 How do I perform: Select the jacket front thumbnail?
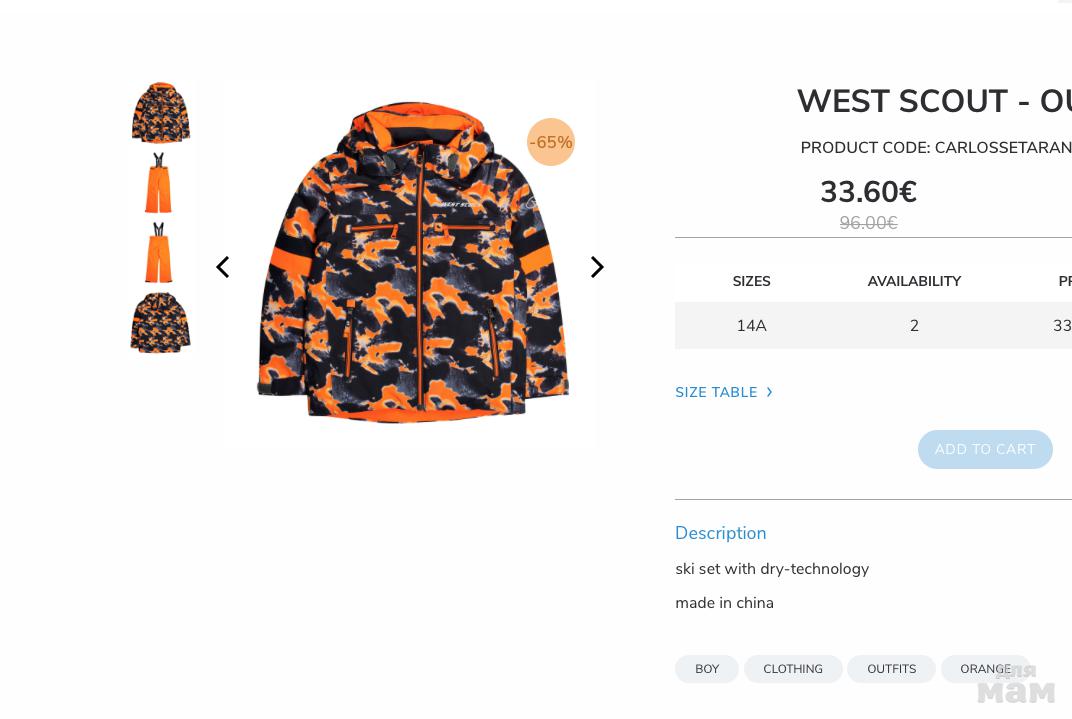point(160,113)
